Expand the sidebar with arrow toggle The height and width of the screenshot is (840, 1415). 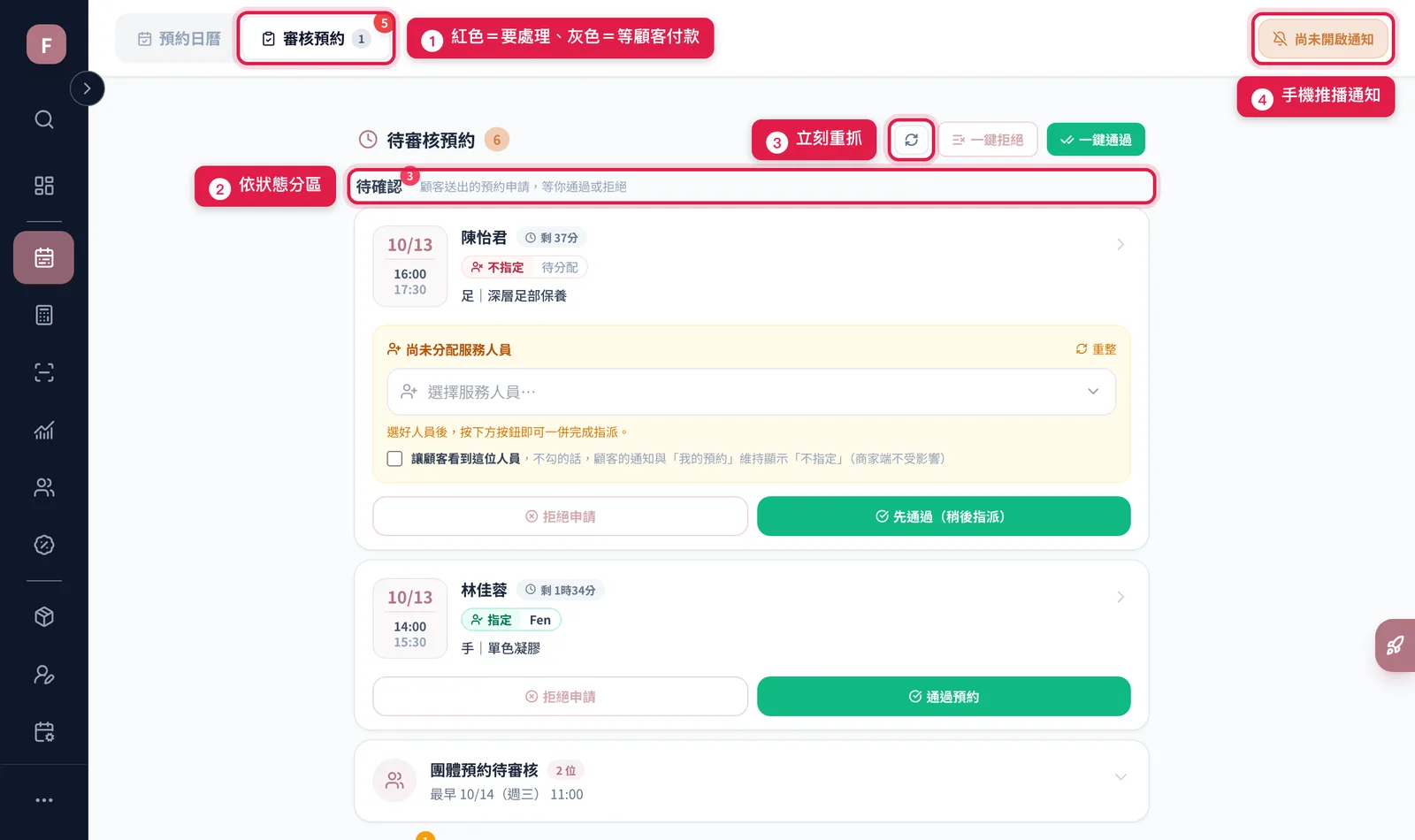[x=87, y=88]
